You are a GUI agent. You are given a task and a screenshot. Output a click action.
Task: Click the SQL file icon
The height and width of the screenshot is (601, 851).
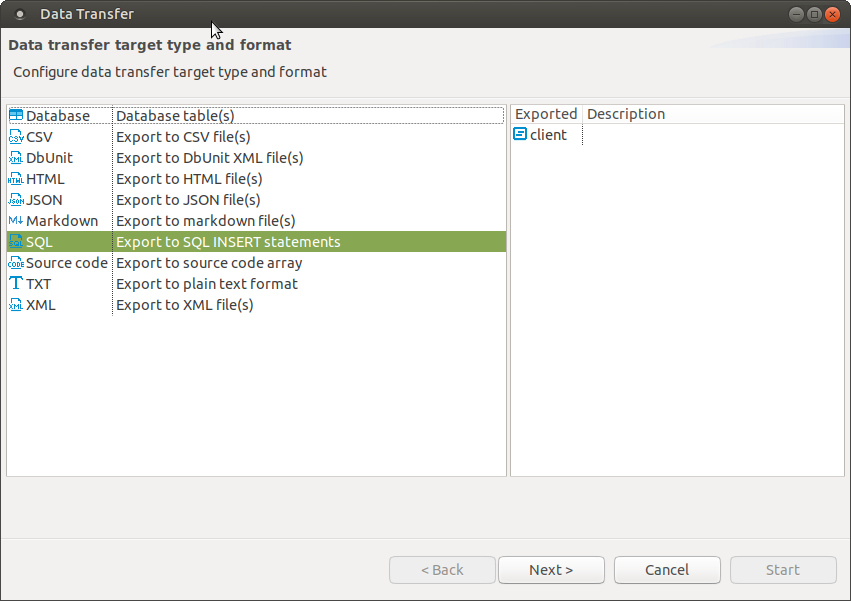[16, 242]
